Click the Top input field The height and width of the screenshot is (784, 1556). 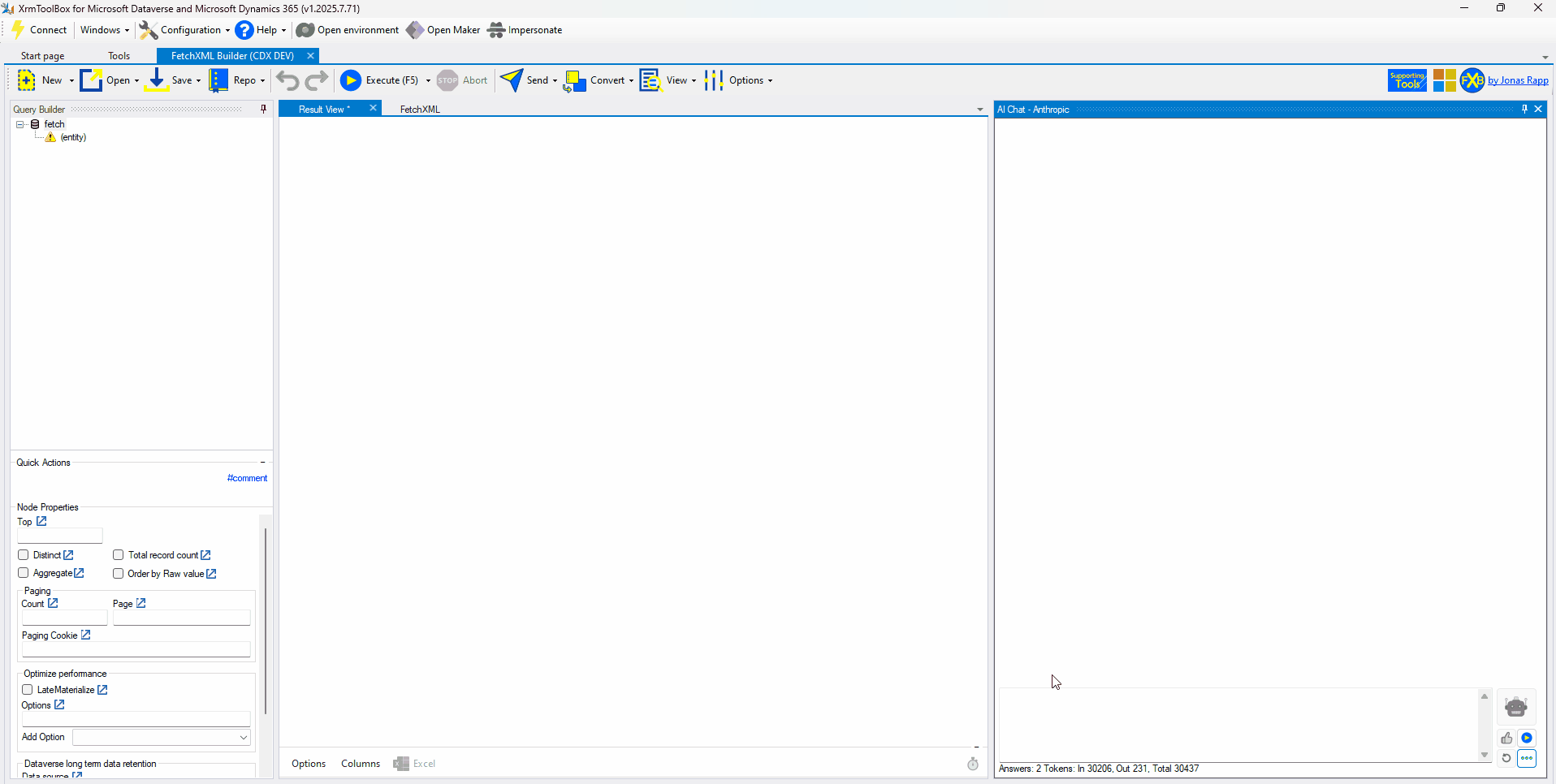[x=60, y=536]
